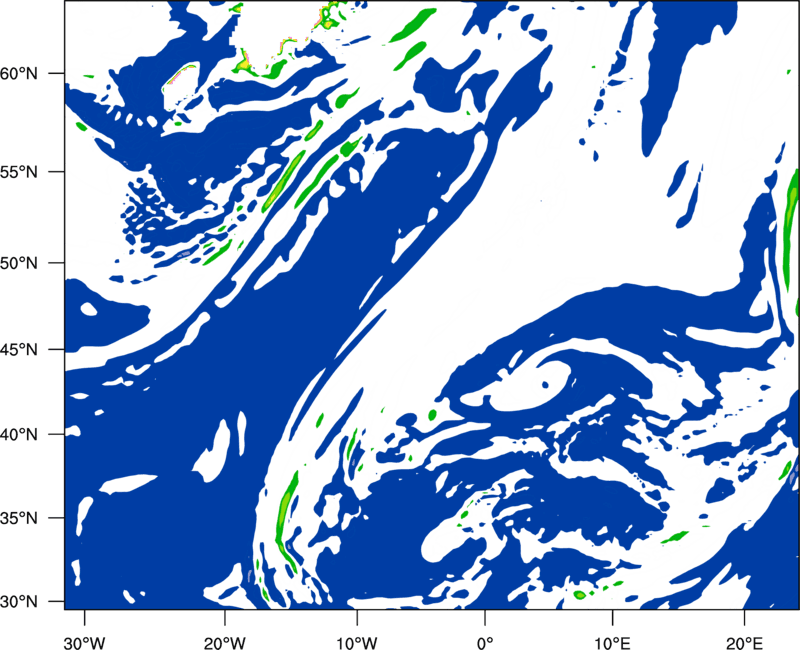
Task: Click the 60°N latitude label
Action: pyautogui.click(x=19, y=73)
